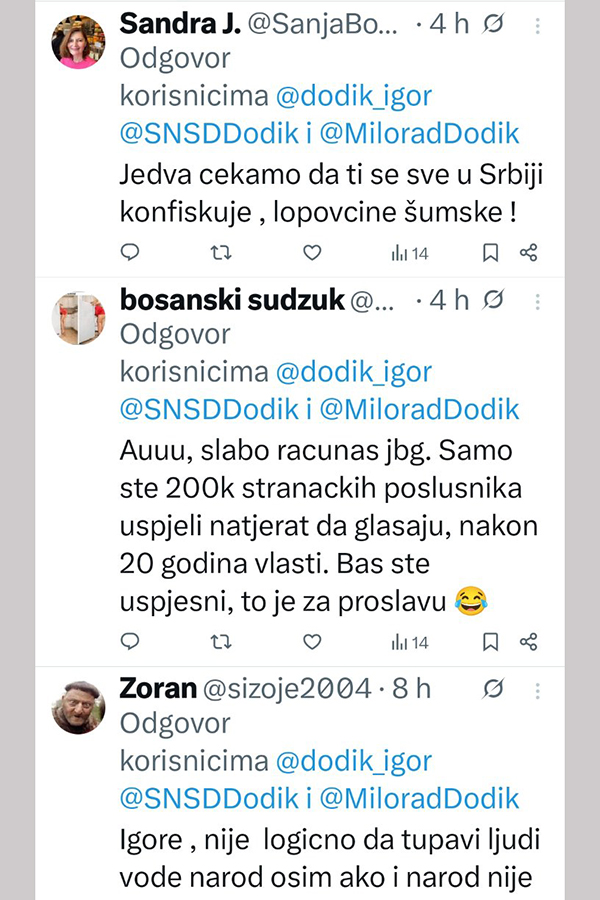
Task: Click Grok icon on Zoran's tweet
Action: point(493,689)
